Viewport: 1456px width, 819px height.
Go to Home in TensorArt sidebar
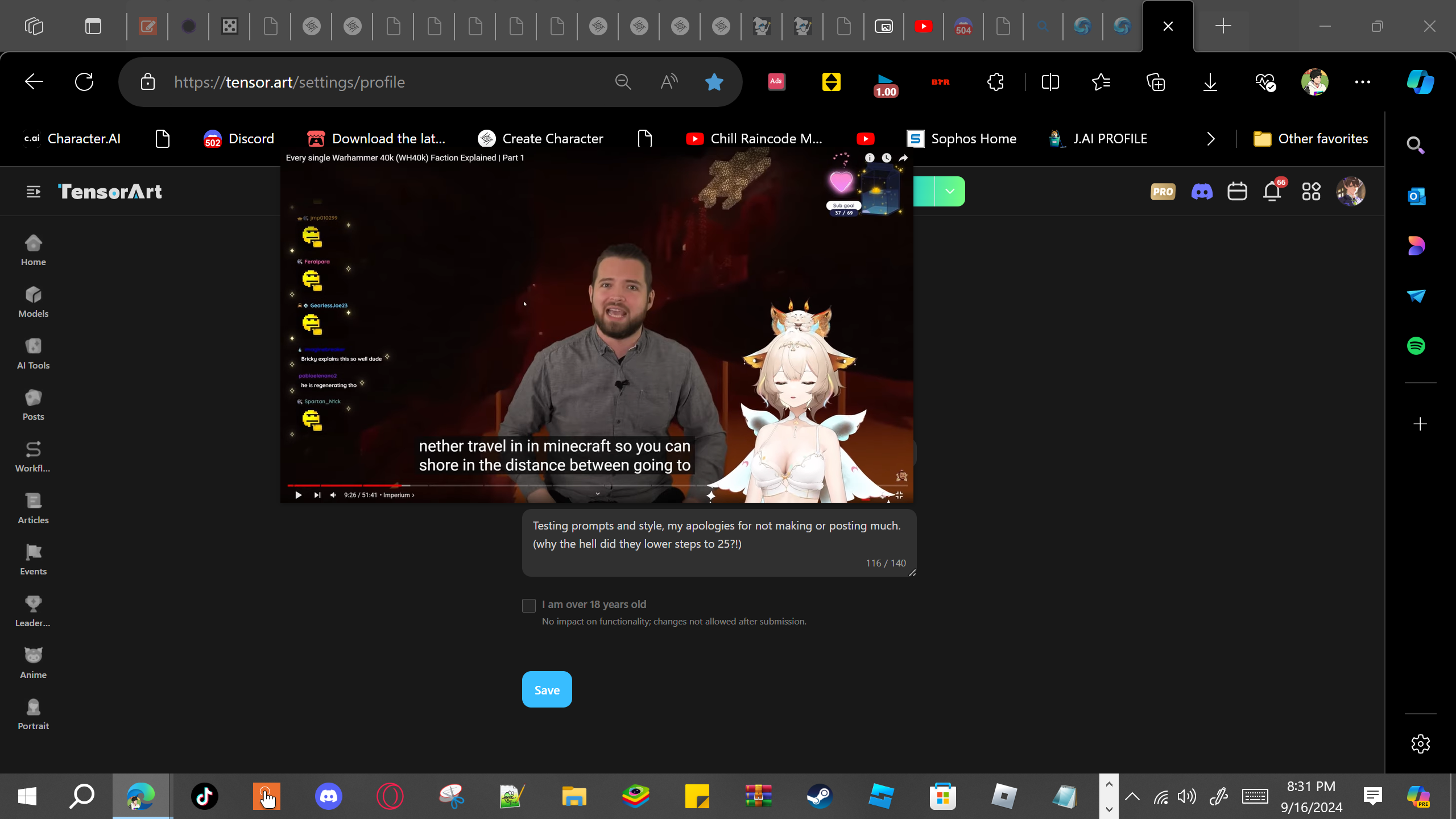tap(33, 251)
